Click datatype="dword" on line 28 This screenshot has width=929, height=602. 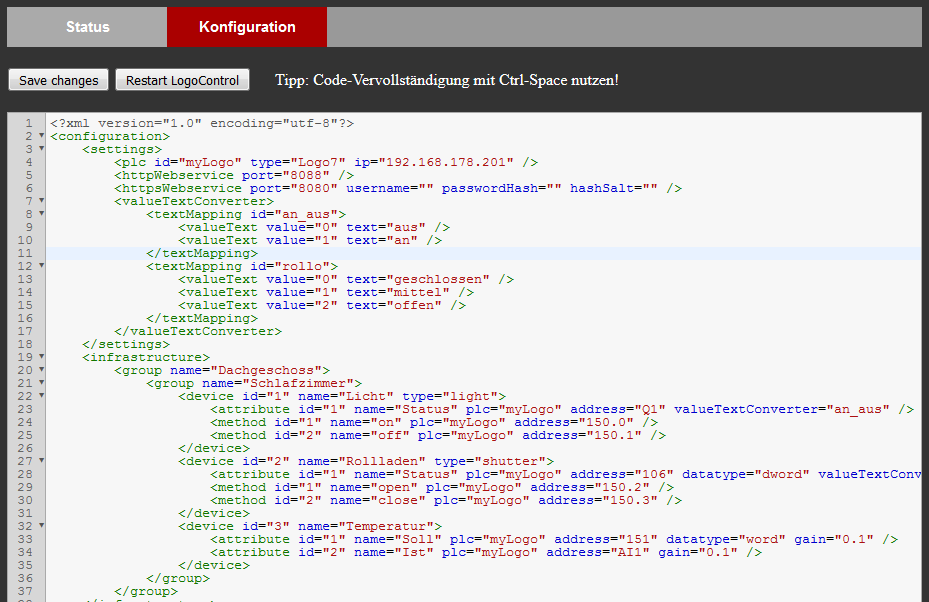click(x=746, y=475)
